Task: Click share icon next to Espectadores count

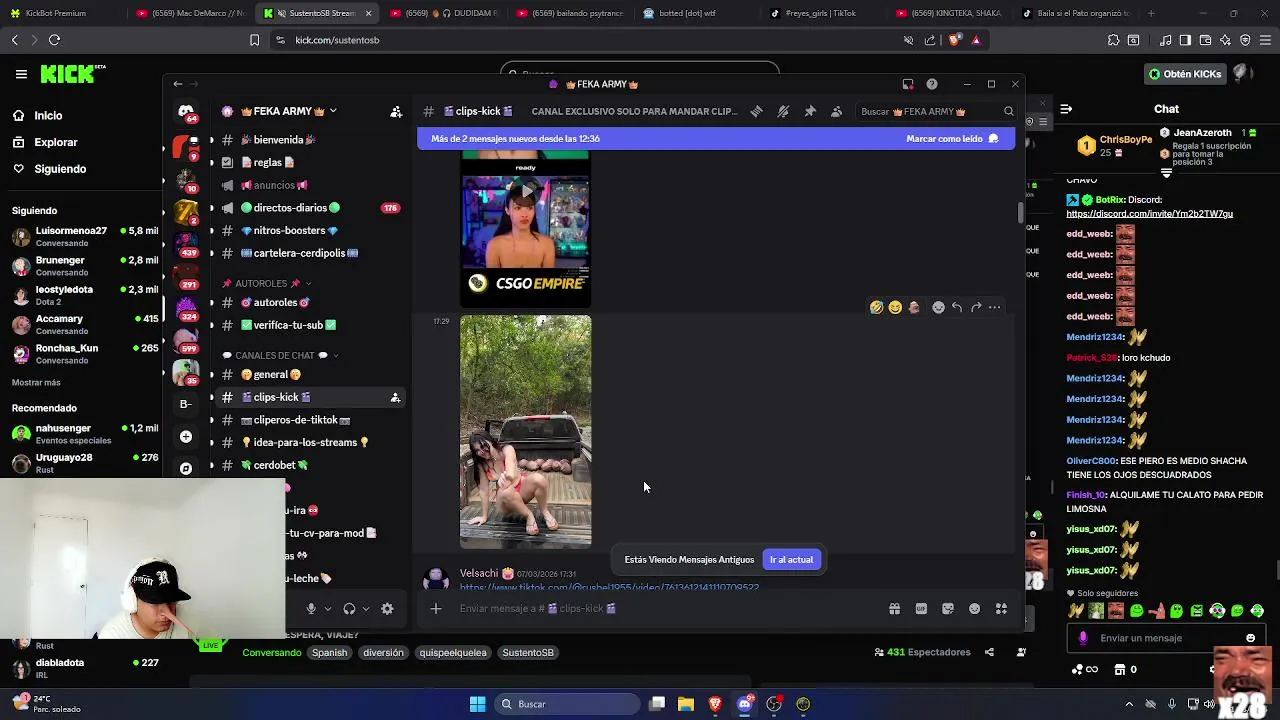Action: (989, 652)
